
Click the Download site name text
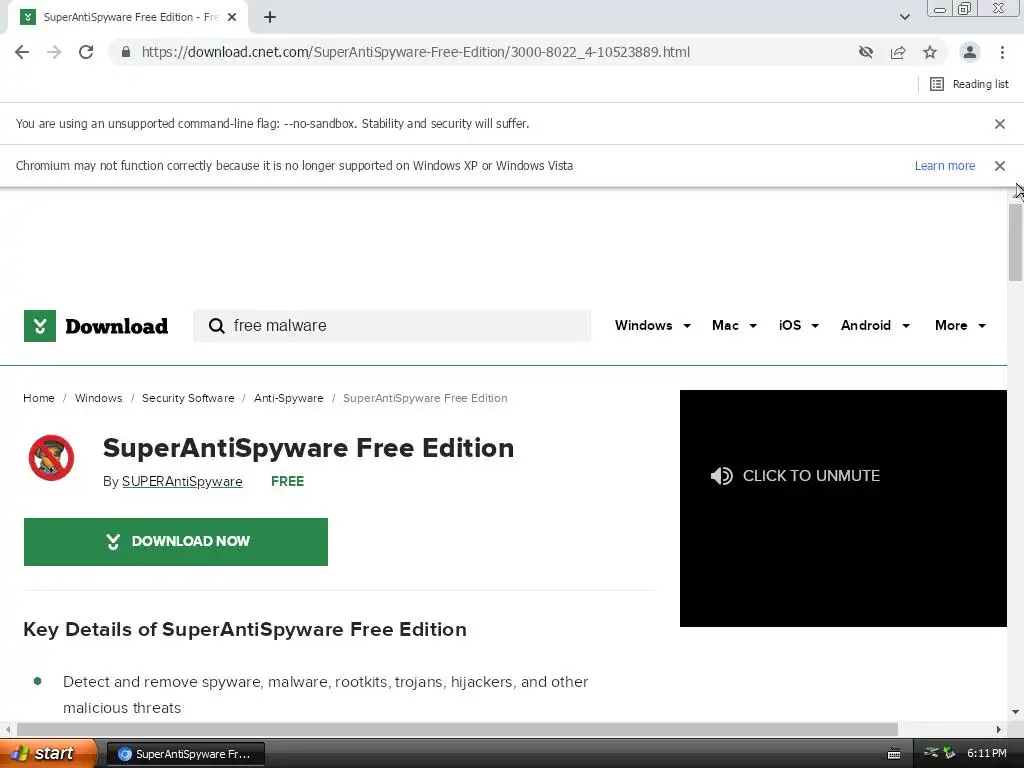[x=117, y=326]
